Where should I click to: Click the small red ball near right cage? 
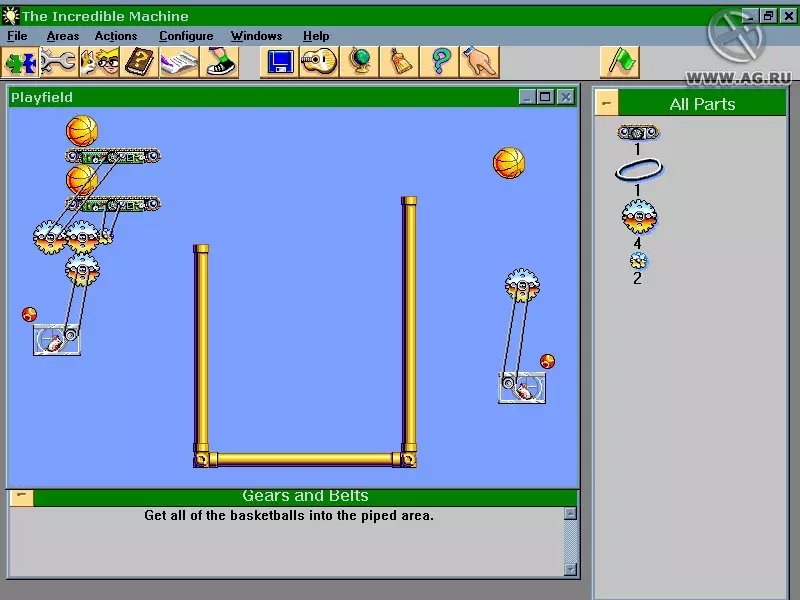coord(547,361)
